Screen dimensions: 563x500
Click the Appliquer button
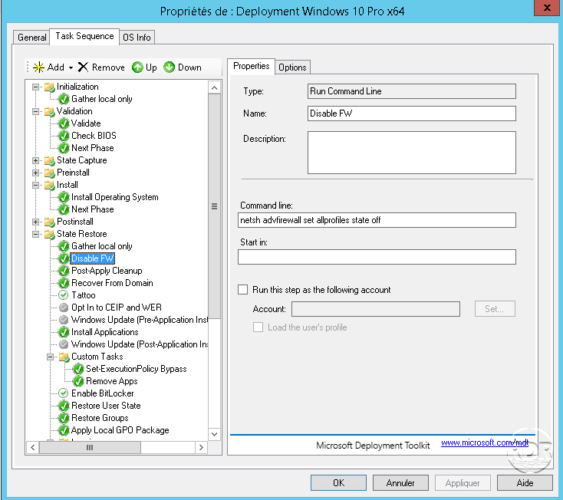pyautogui.click(x=462, y=483)
